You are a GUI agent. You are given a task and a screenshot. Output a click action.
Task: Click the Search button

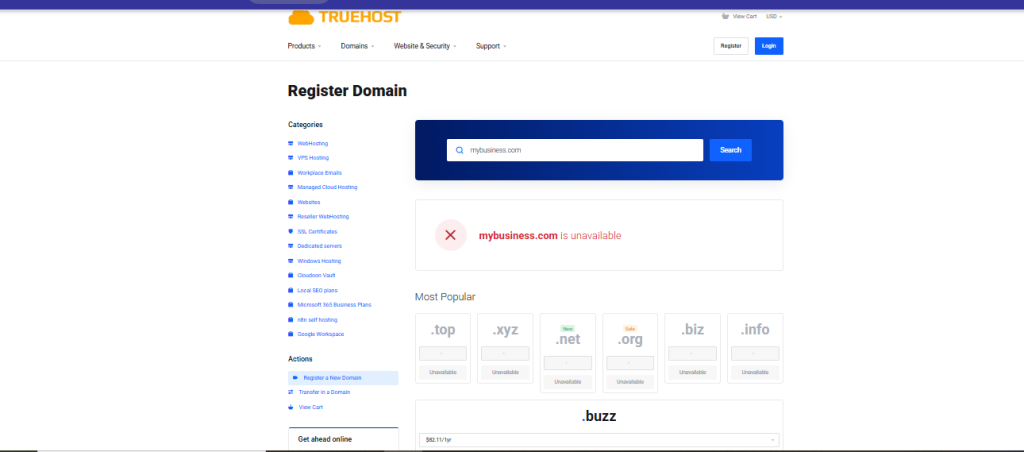coord(730,150)
